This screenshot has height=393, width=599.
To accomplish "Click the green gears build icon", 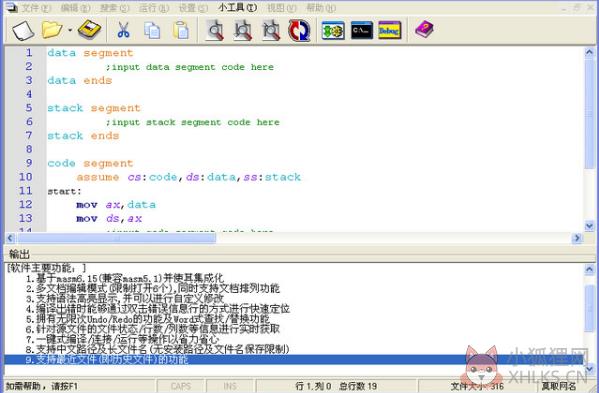I will (x=333, y=31).
